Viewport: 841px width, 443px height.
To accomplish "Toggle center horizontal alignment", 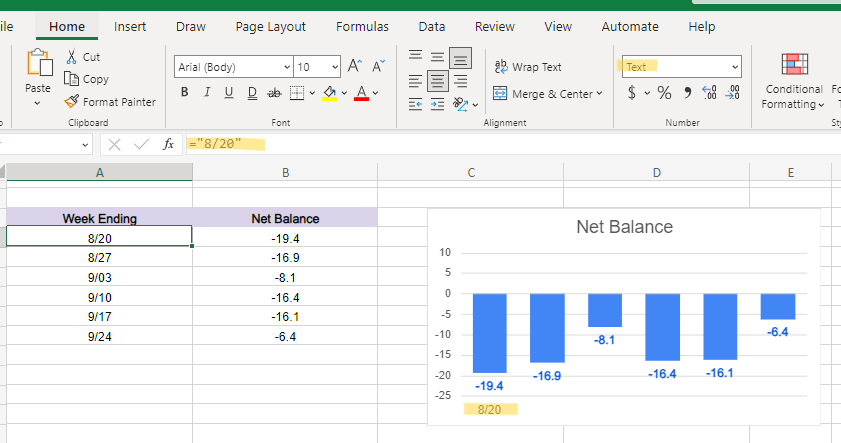I will click(438, 81).
